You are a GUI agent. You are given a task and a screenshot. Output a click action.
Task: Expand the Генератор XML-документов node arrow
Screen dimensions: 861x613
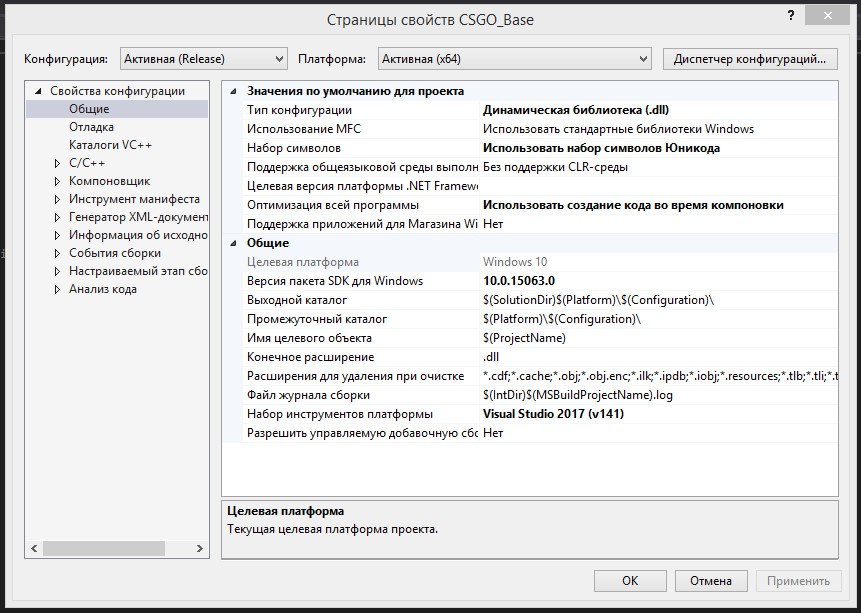(x=57, y=218)
